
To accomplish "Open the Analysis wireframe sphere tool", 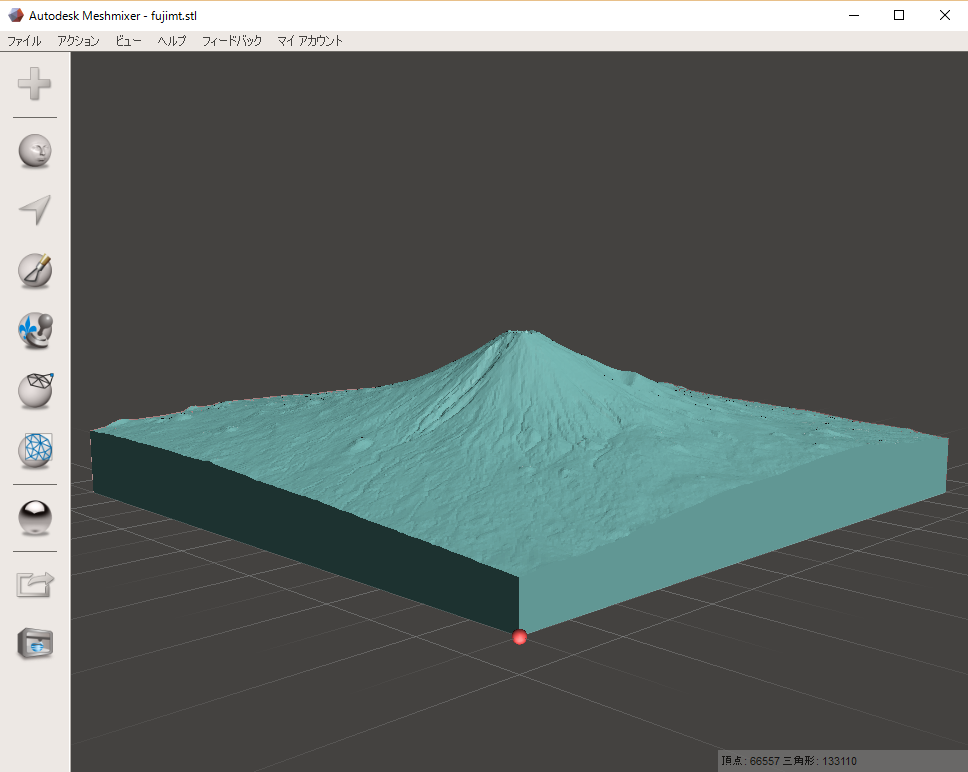I will (35, 450).
